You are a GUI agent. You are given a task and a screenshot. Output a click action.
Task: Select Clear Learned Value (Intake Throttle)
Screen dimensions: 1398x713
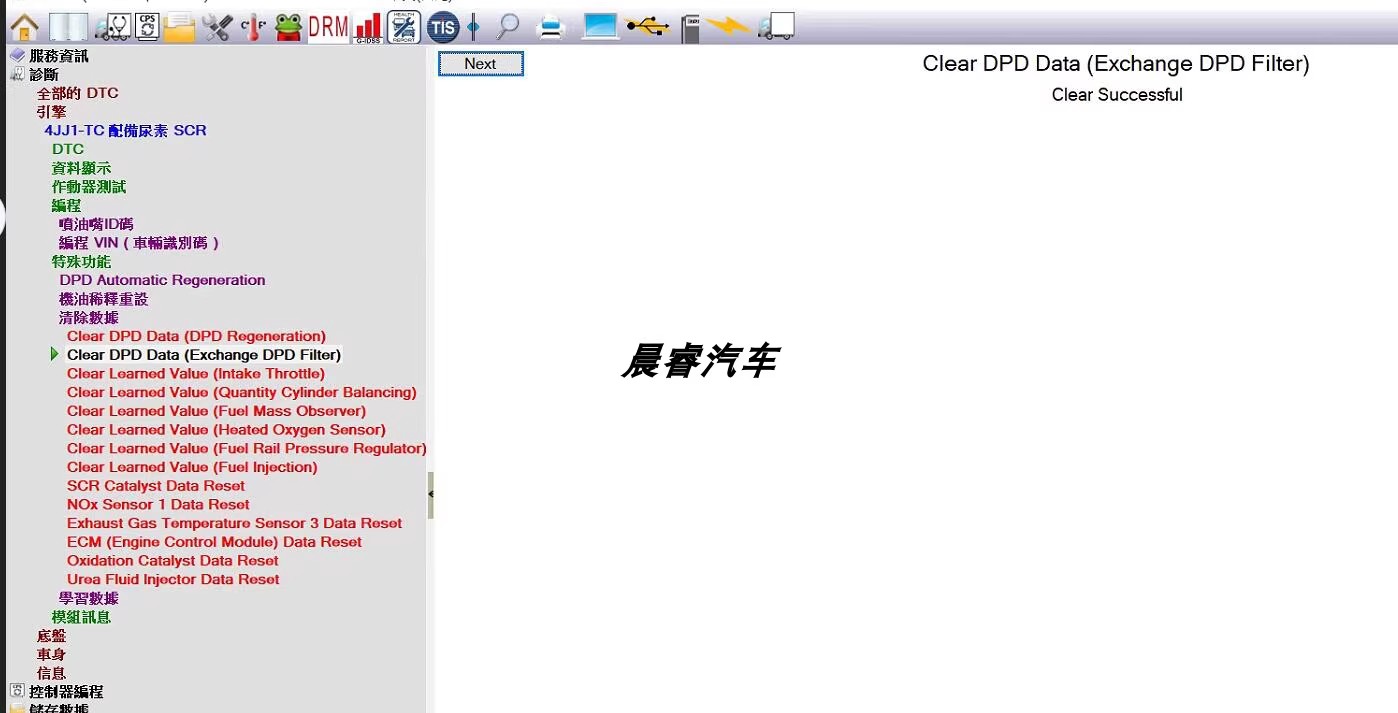196,374
